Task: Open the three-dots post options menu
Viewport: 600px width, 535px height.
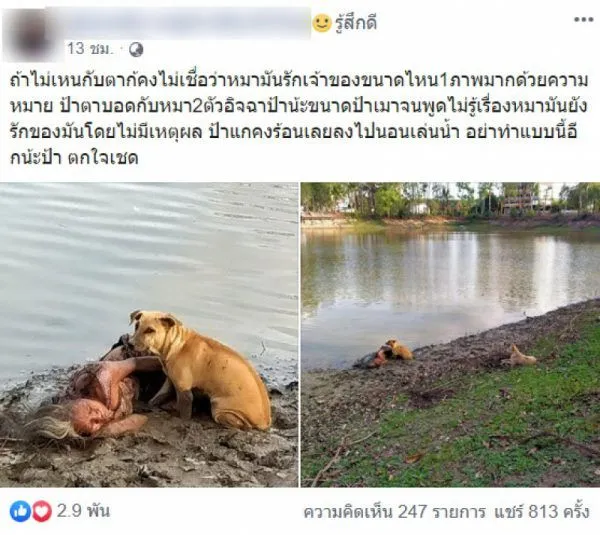Action: (x=584, y=20)
